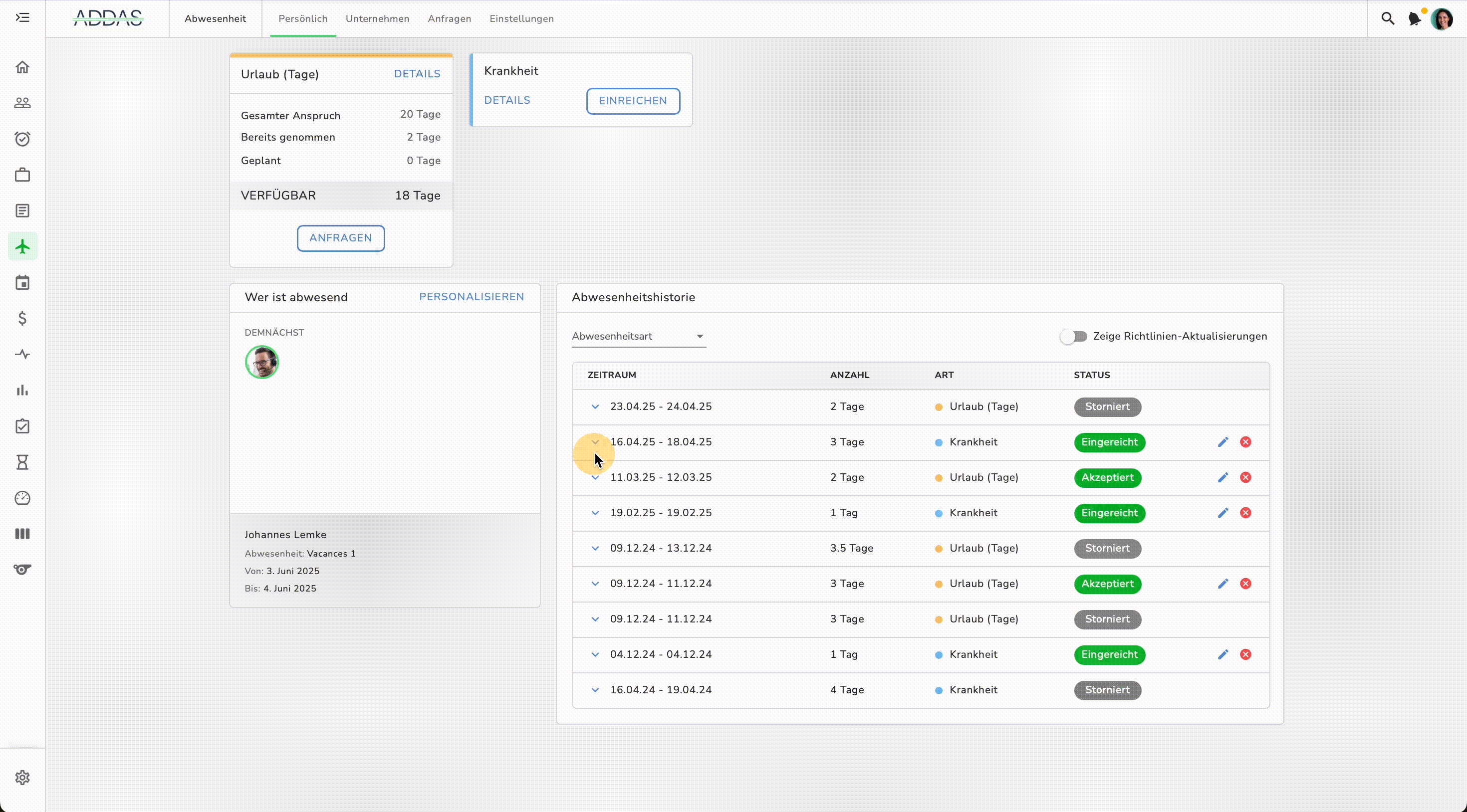The height and width of the screenshot is (812, 1467).
Task: Switch to the Anfragen tab
Action: pyautogui.click(x=449, y=19)
